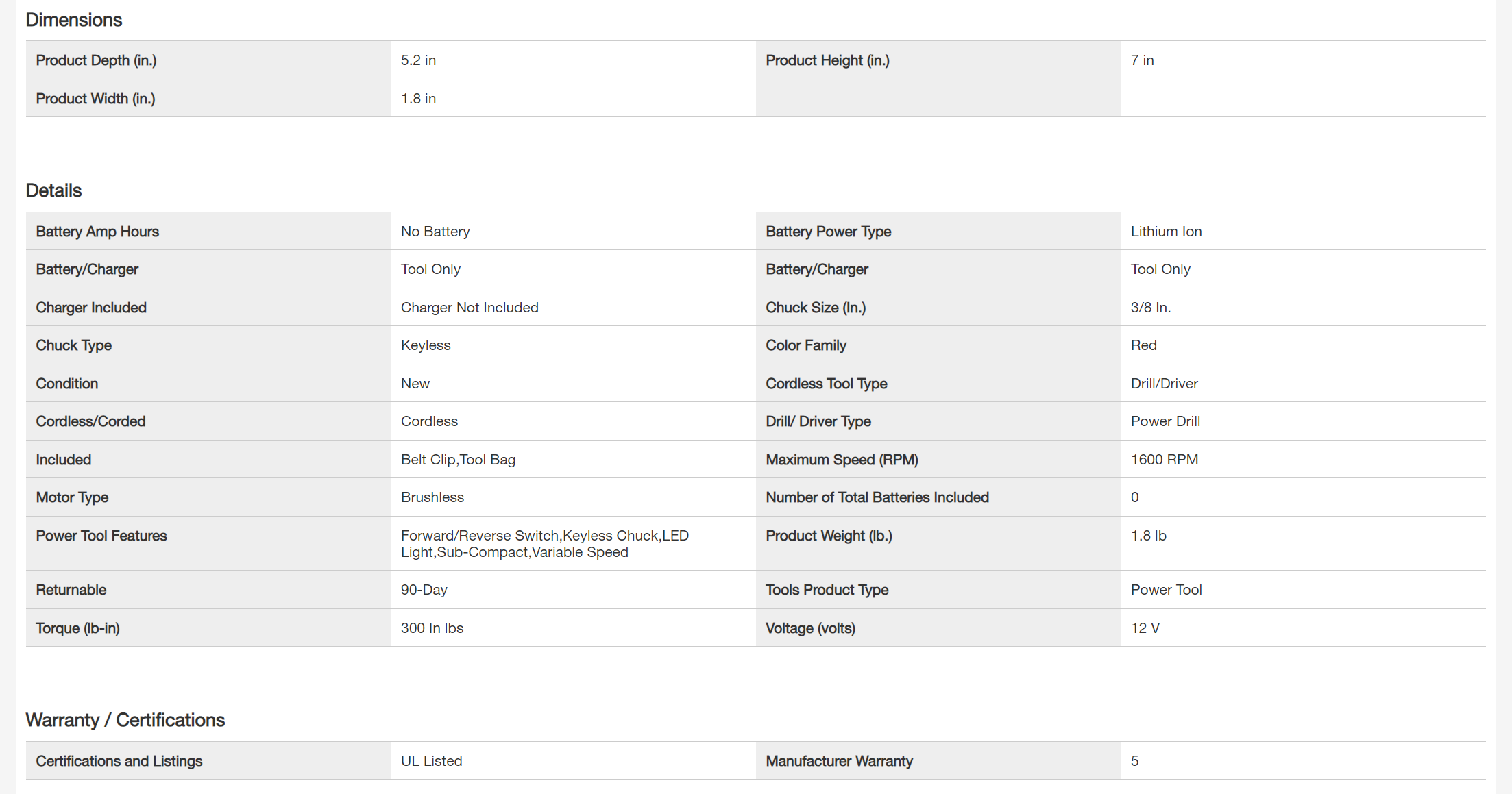Screen dimensions: 1512x794
Task: Click the Brushless motor type value
Action: click(432, 497)
